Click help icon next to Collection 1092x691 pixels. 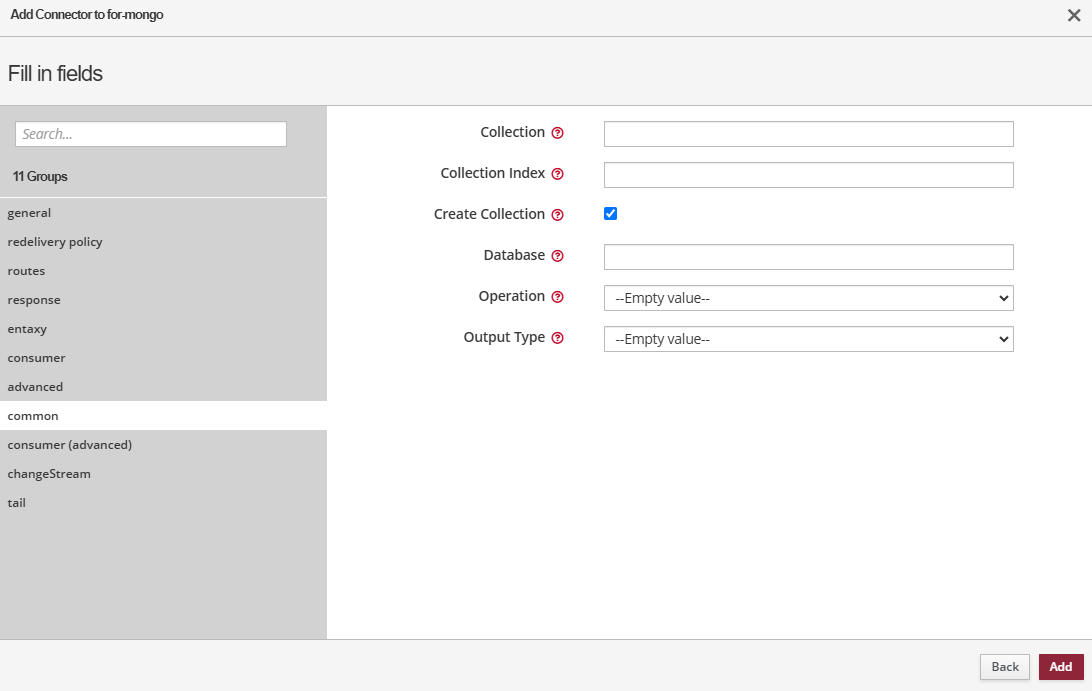coord(558,133)
